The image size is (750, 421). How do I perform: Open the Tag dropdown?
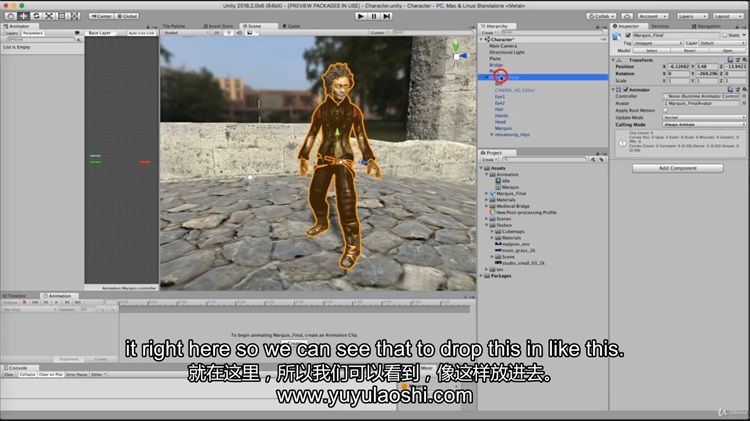pos(658,43)
